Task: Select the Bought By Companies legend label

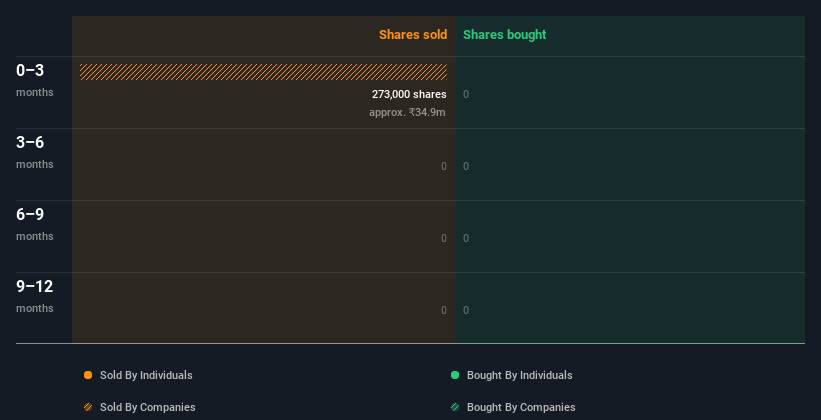Action: 521,407
